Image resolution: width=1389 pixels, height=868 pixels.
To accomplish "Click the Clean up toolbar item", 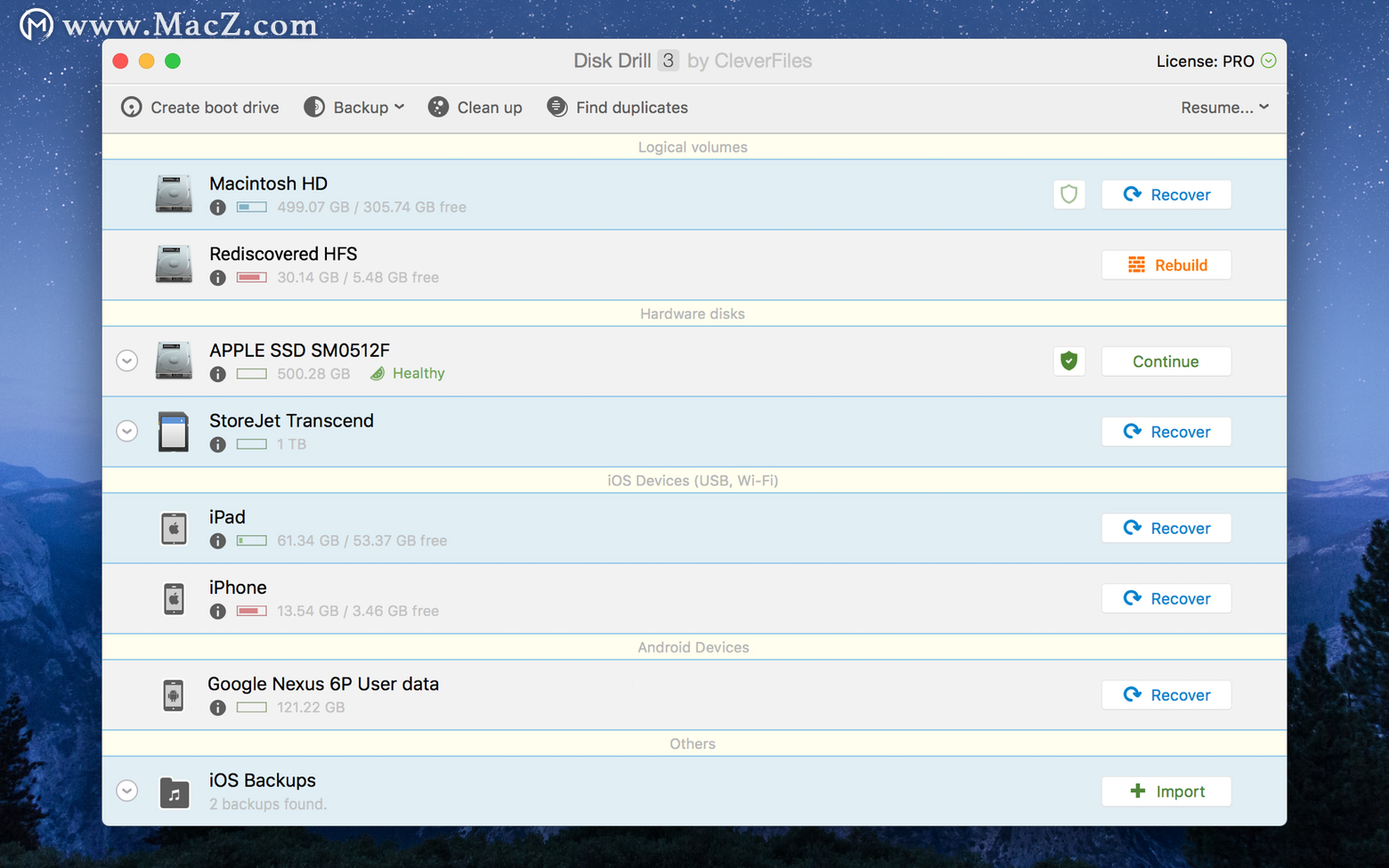I will pos(475,108).
